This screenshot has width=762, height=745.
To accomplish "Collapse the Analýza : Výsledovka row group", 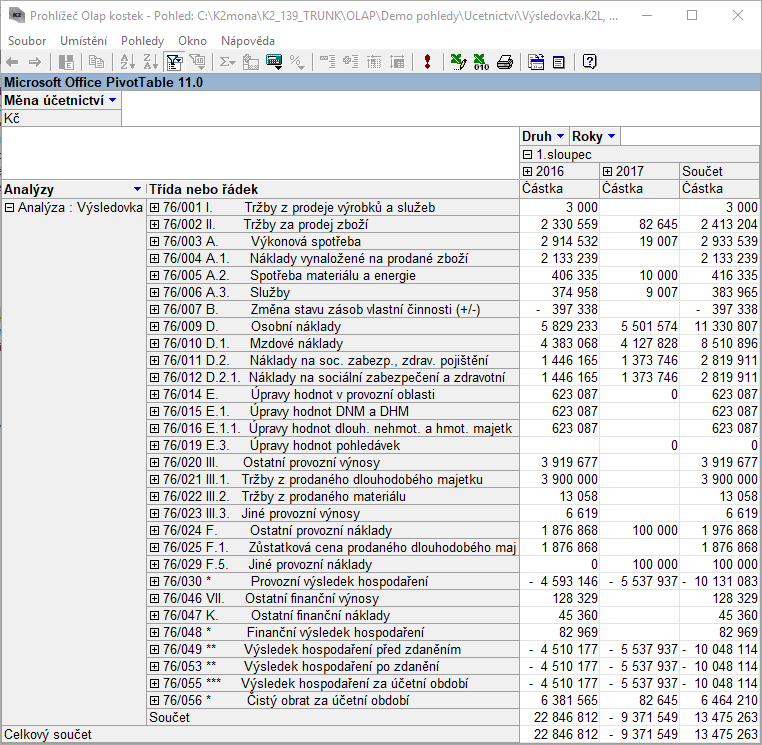I will tap(10, 207).
